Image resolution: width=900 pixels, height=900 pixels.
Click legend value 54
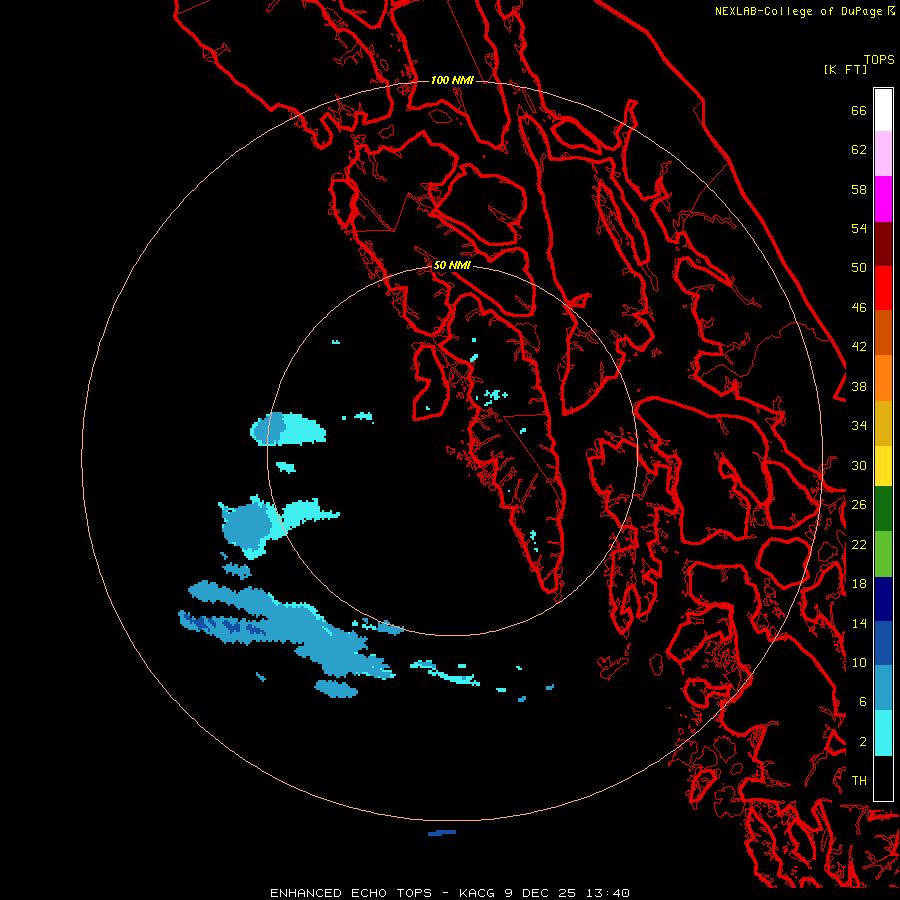[x=859, y=228]
